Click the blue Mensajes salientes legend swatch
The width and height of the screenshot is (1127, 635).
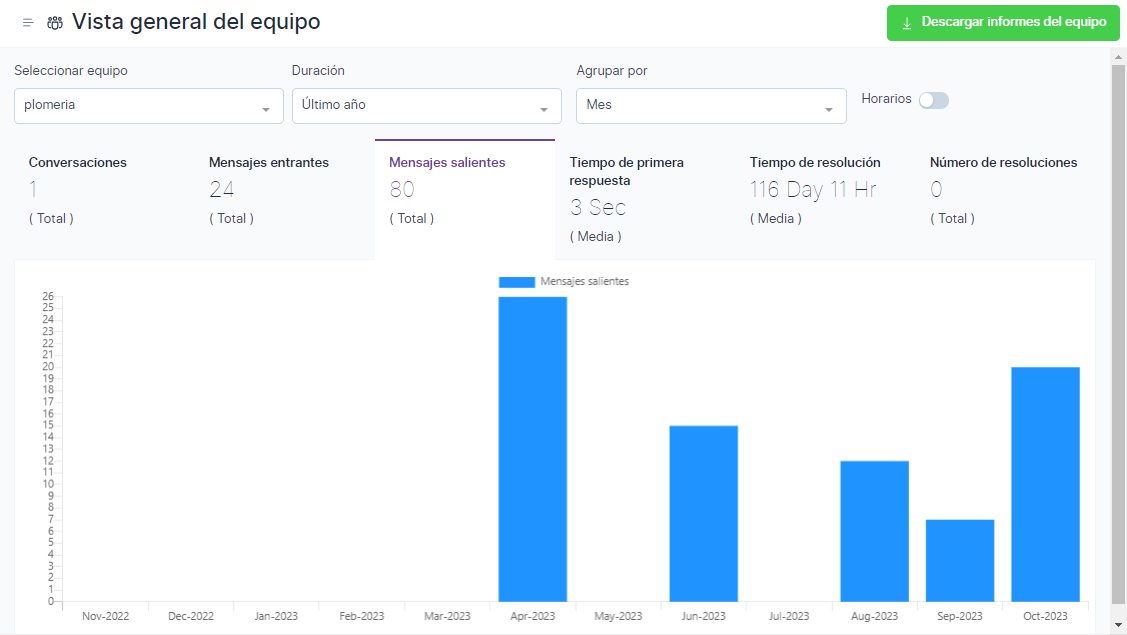(517, 282)
